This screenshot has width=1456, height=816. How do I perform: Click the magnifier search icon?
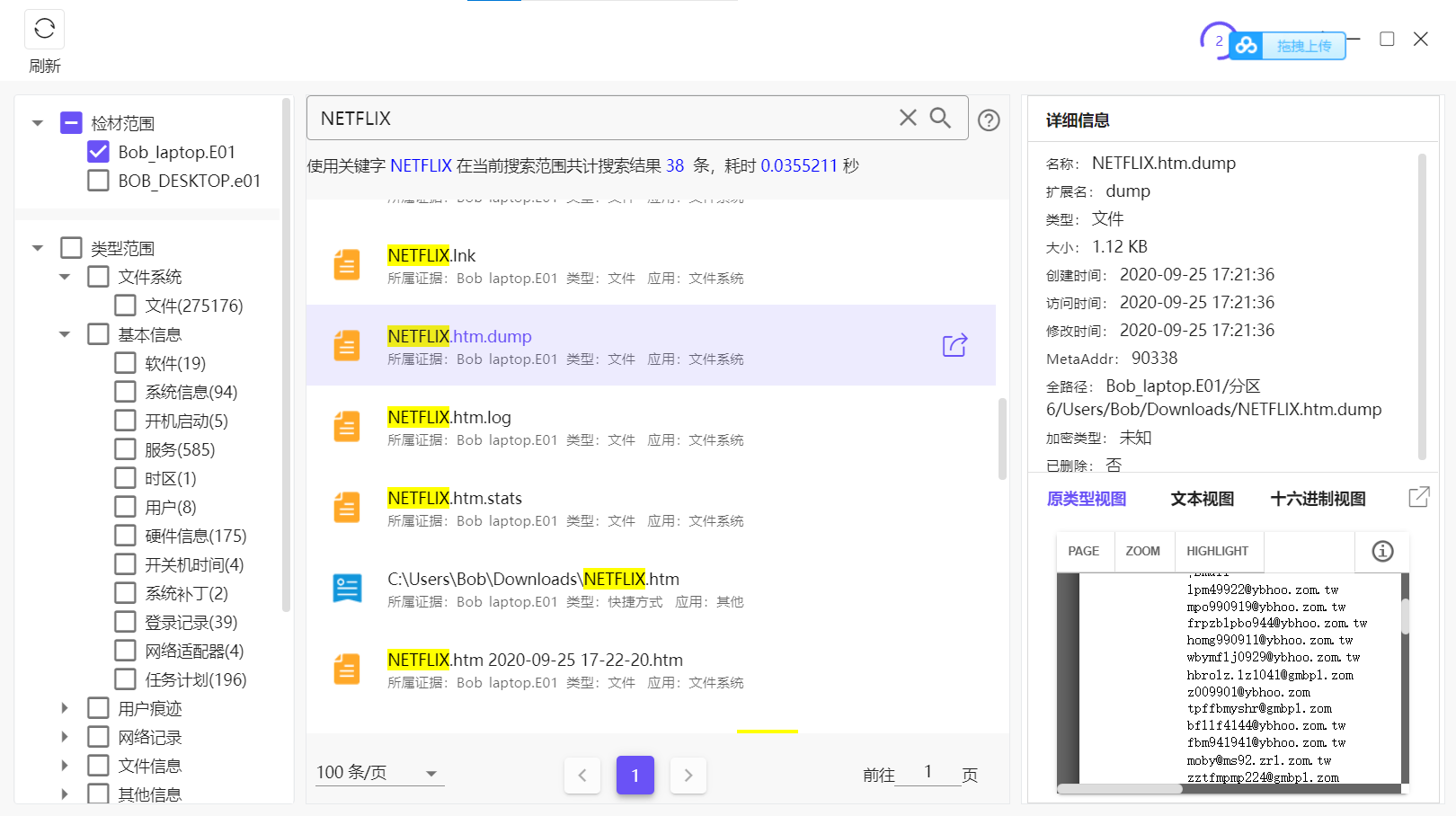(x=940, y=118)
